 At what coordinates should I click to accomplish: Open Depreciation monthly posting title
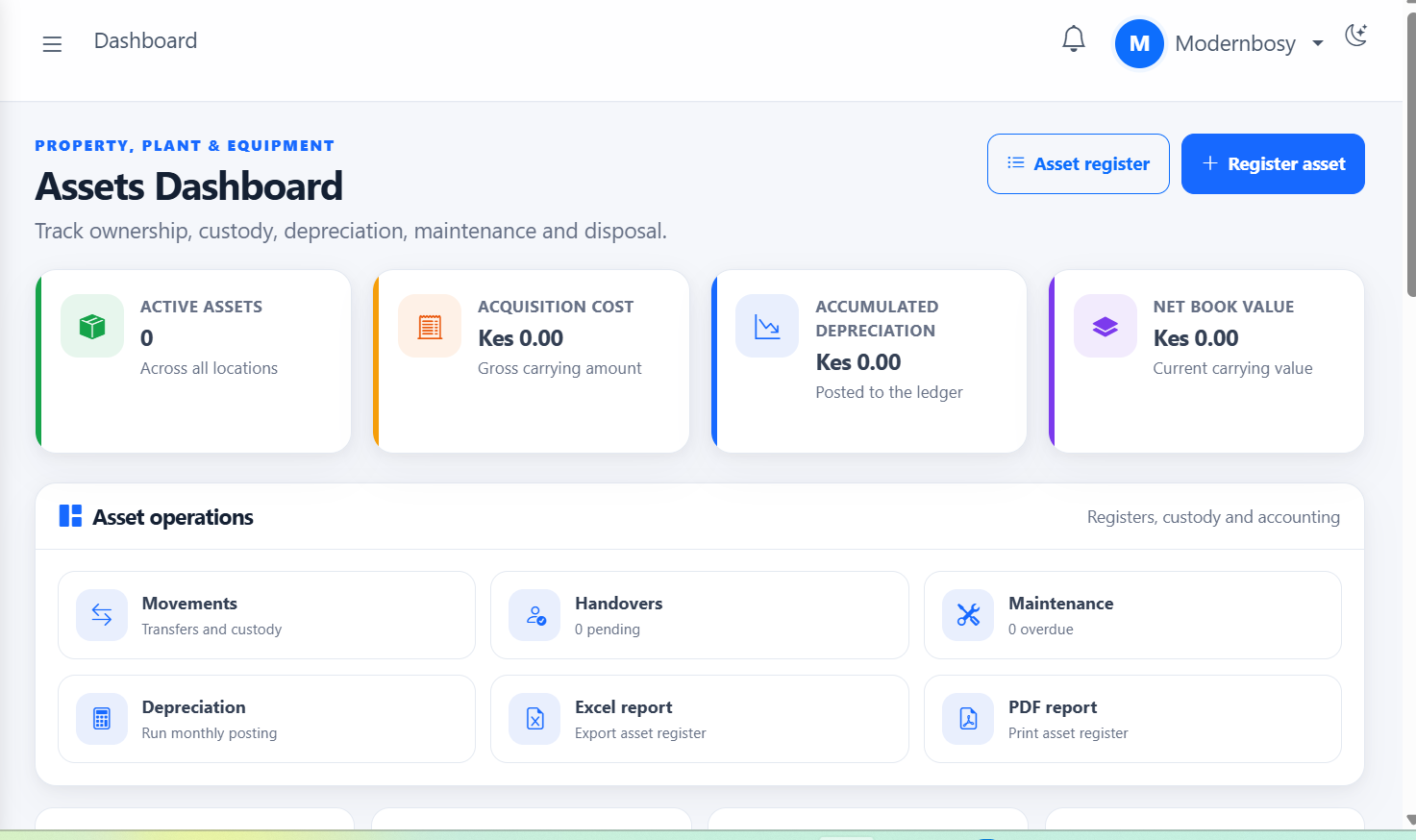(193, 707)
